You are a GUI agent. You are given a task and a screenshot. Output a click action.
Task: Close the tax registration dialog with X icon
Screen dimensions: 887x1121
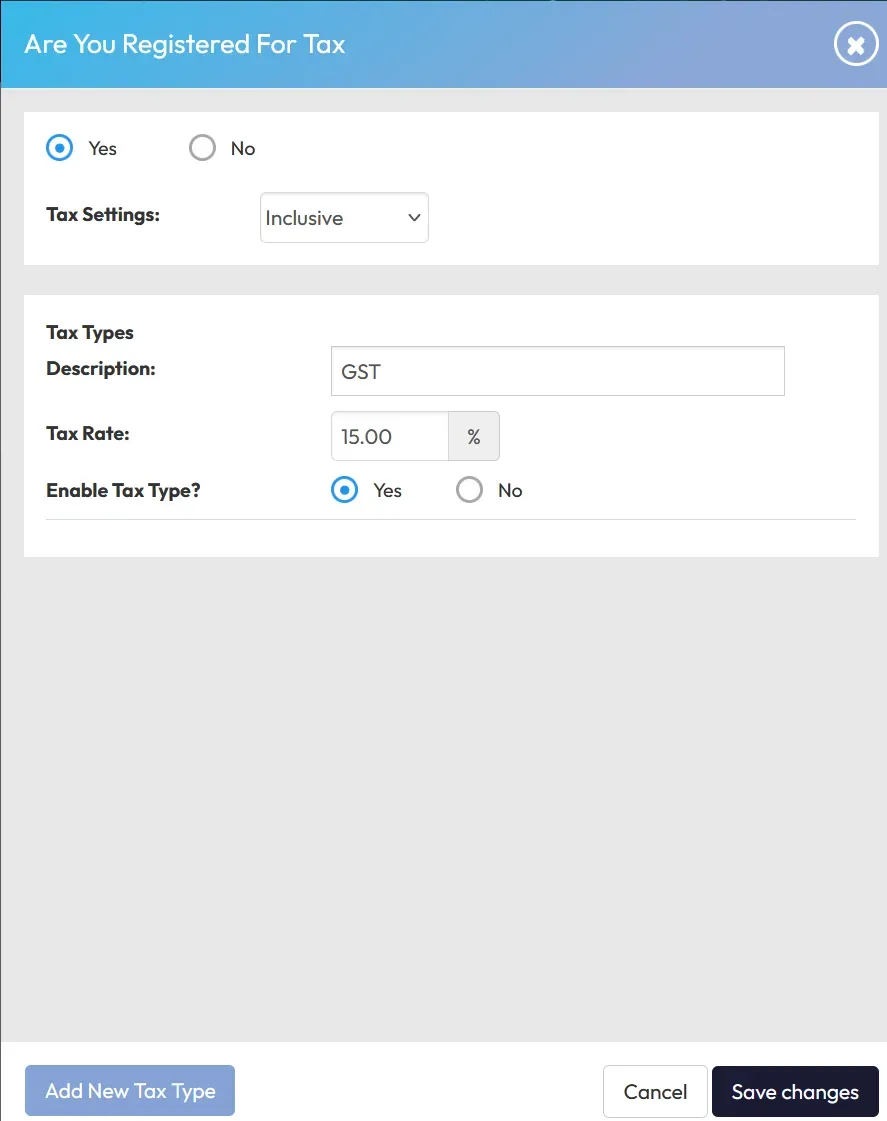tap(855, 45)
